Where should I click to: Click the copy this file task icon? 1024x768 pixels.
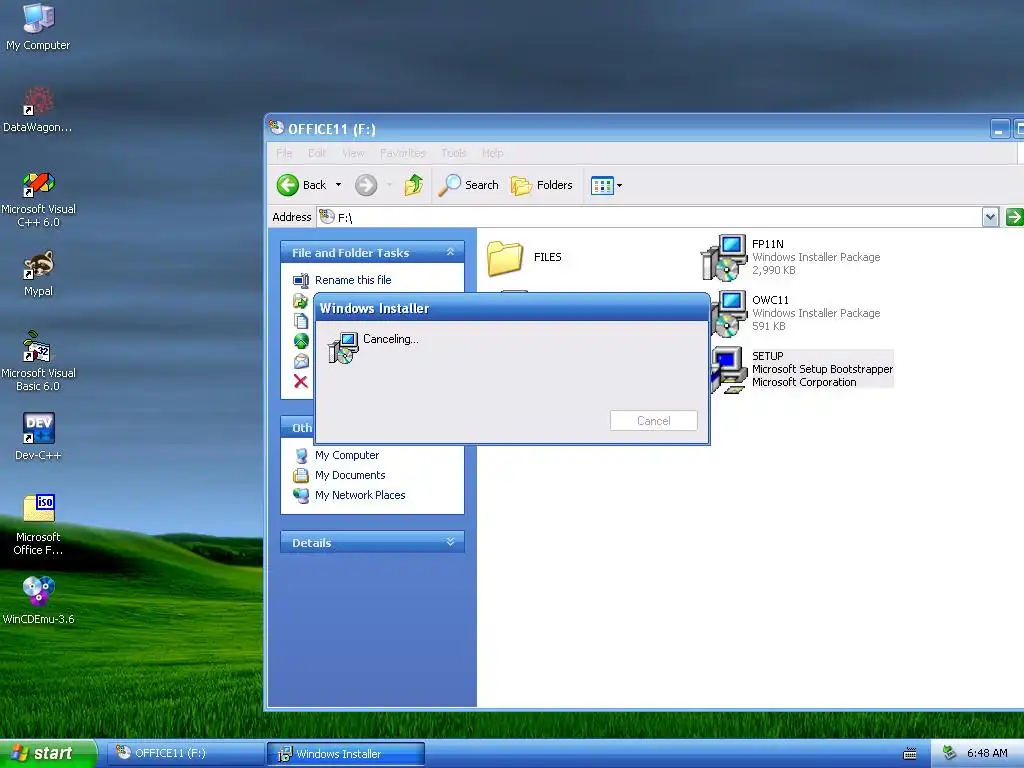click(300, 321)
